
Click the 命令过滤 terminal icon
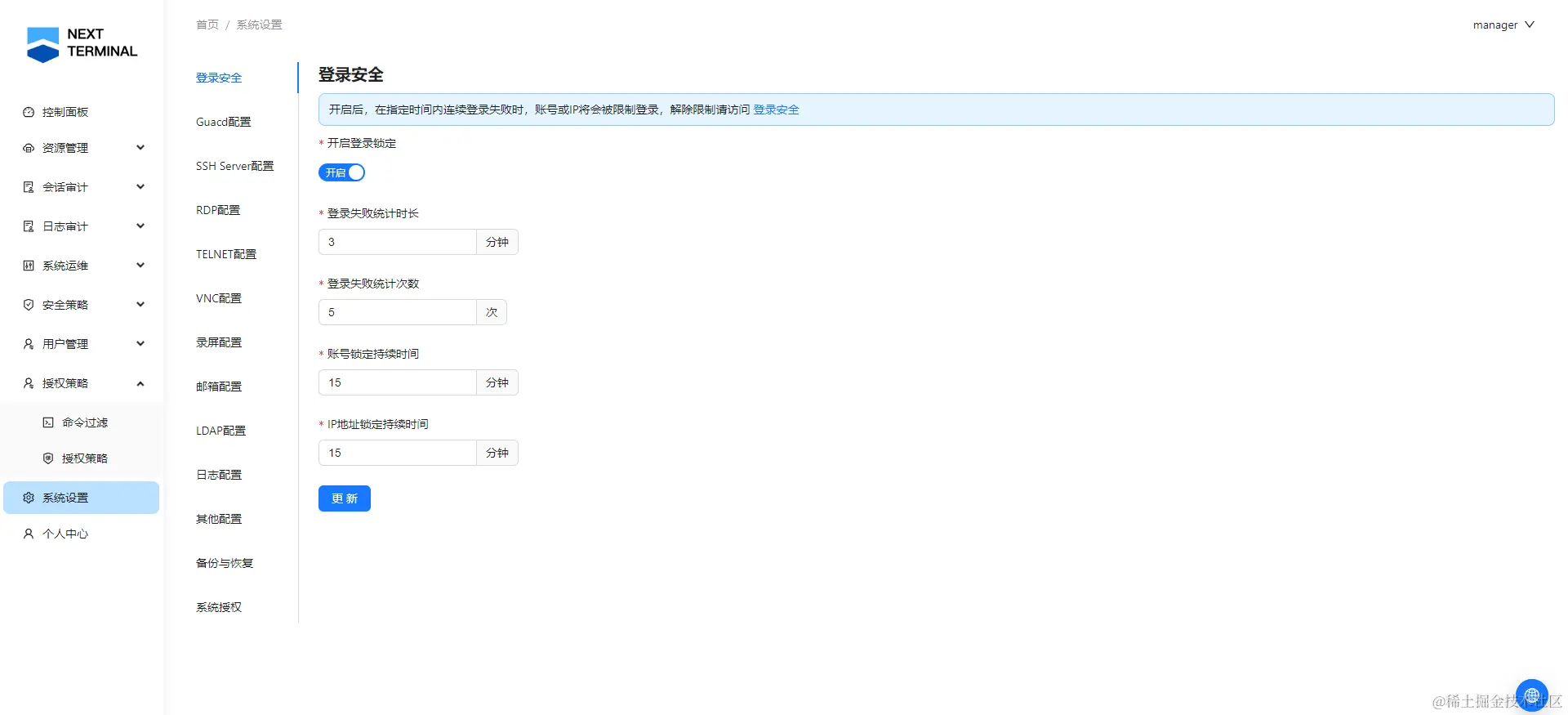(48, 422)
